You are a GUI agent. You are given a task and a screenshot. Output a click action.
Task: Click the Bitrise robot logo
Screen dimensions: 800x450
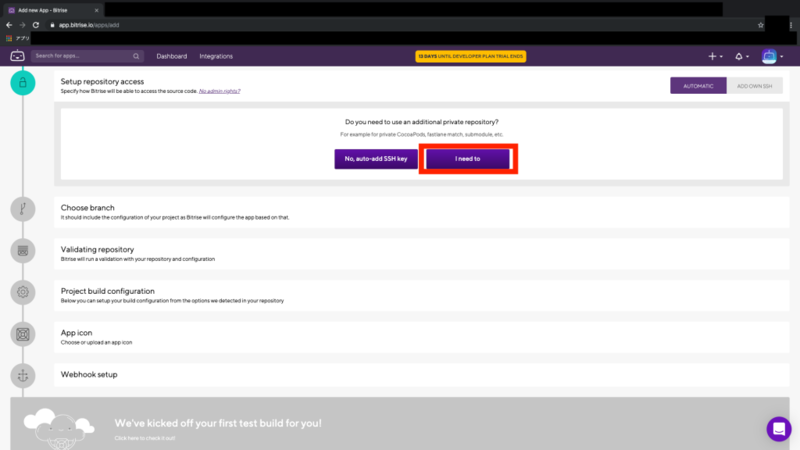17,56
